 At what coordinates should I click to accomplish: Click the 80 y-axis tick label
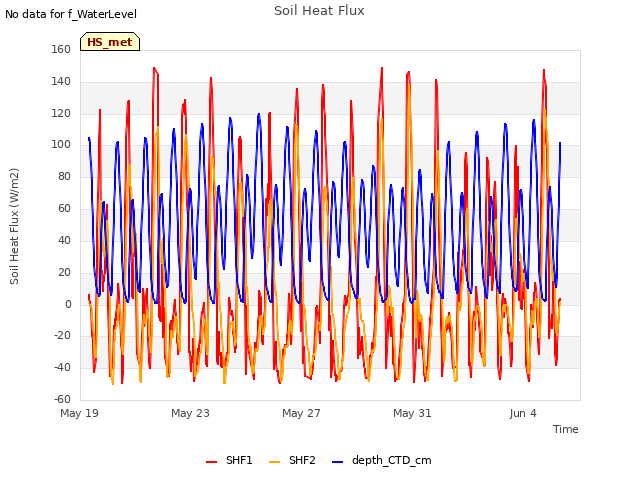(x=64, y=176)
